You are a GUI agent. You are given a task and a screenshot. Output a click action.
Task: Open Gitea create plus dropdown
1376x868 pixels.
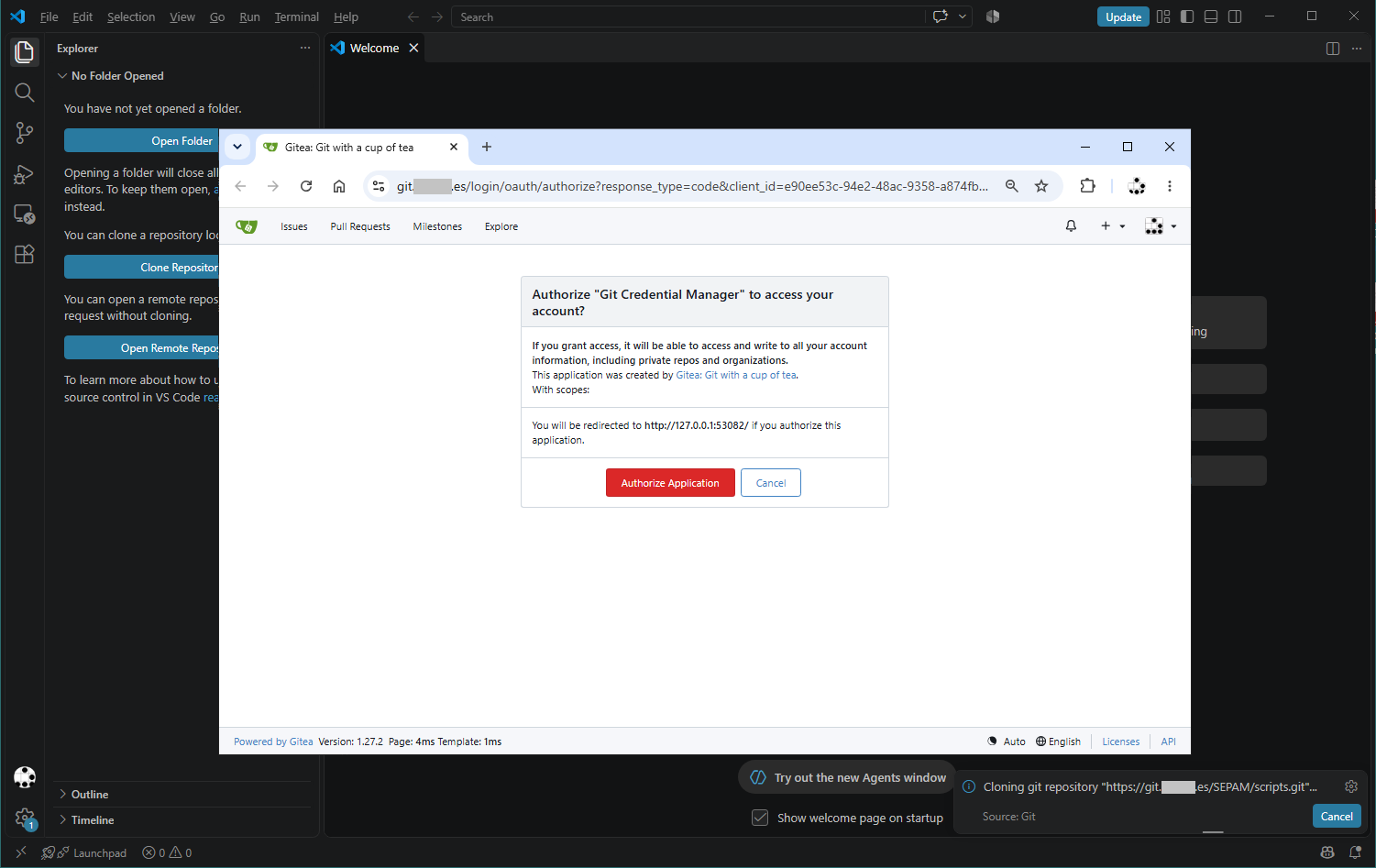1112,226
